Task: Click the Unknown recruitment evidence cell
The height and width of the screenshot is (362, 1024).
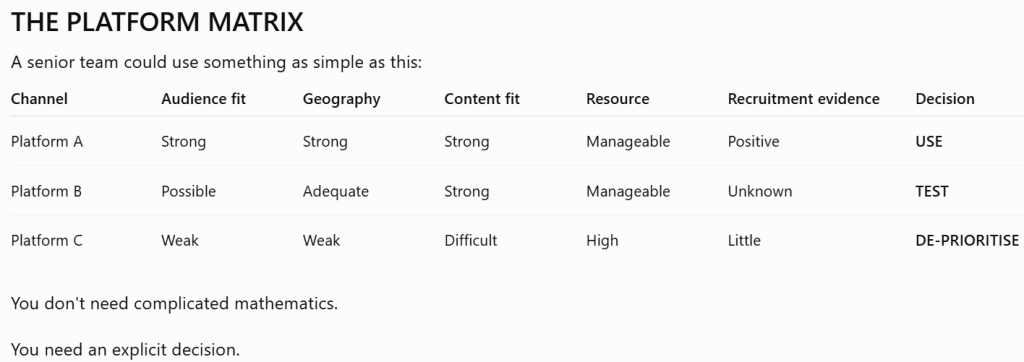Action: pyautogui.click(x=760, y=191)
